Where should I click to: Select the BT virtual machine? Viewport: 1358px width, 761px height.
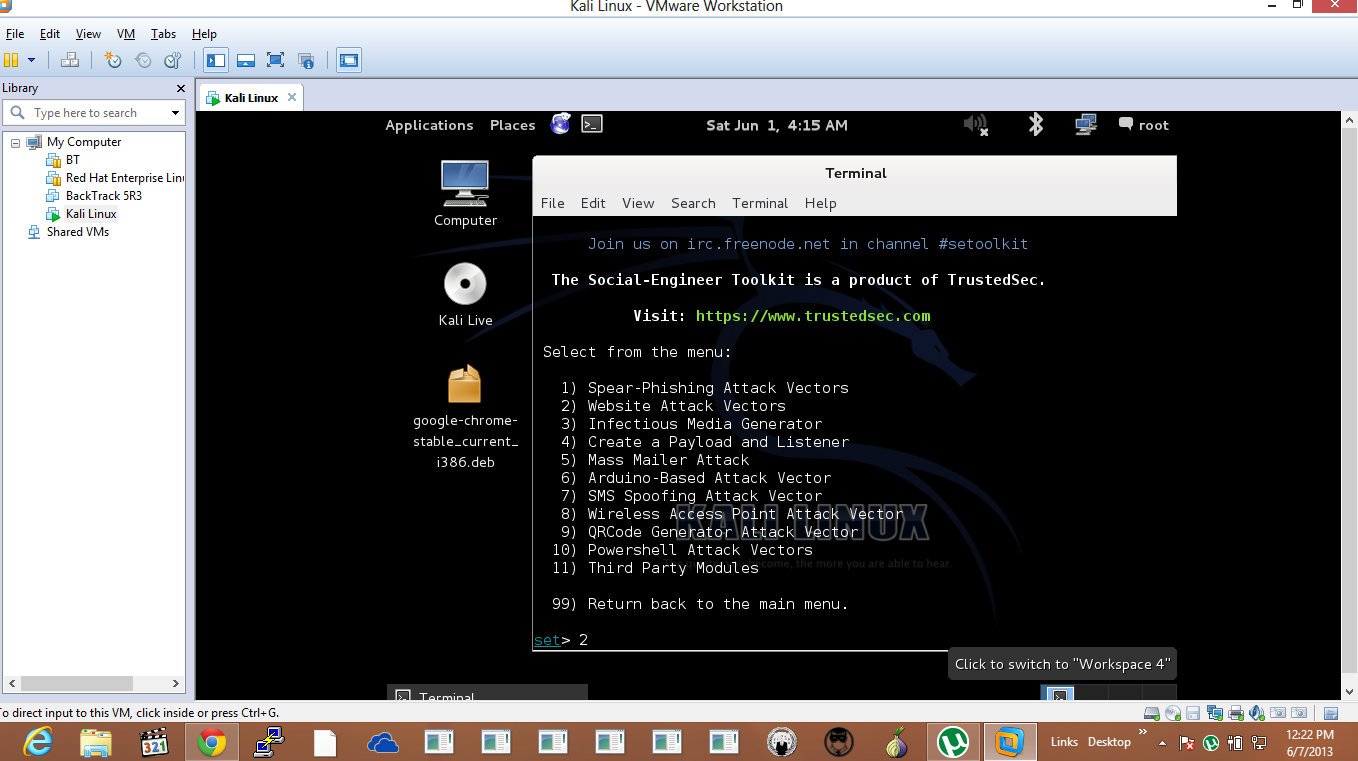point(73,160)
